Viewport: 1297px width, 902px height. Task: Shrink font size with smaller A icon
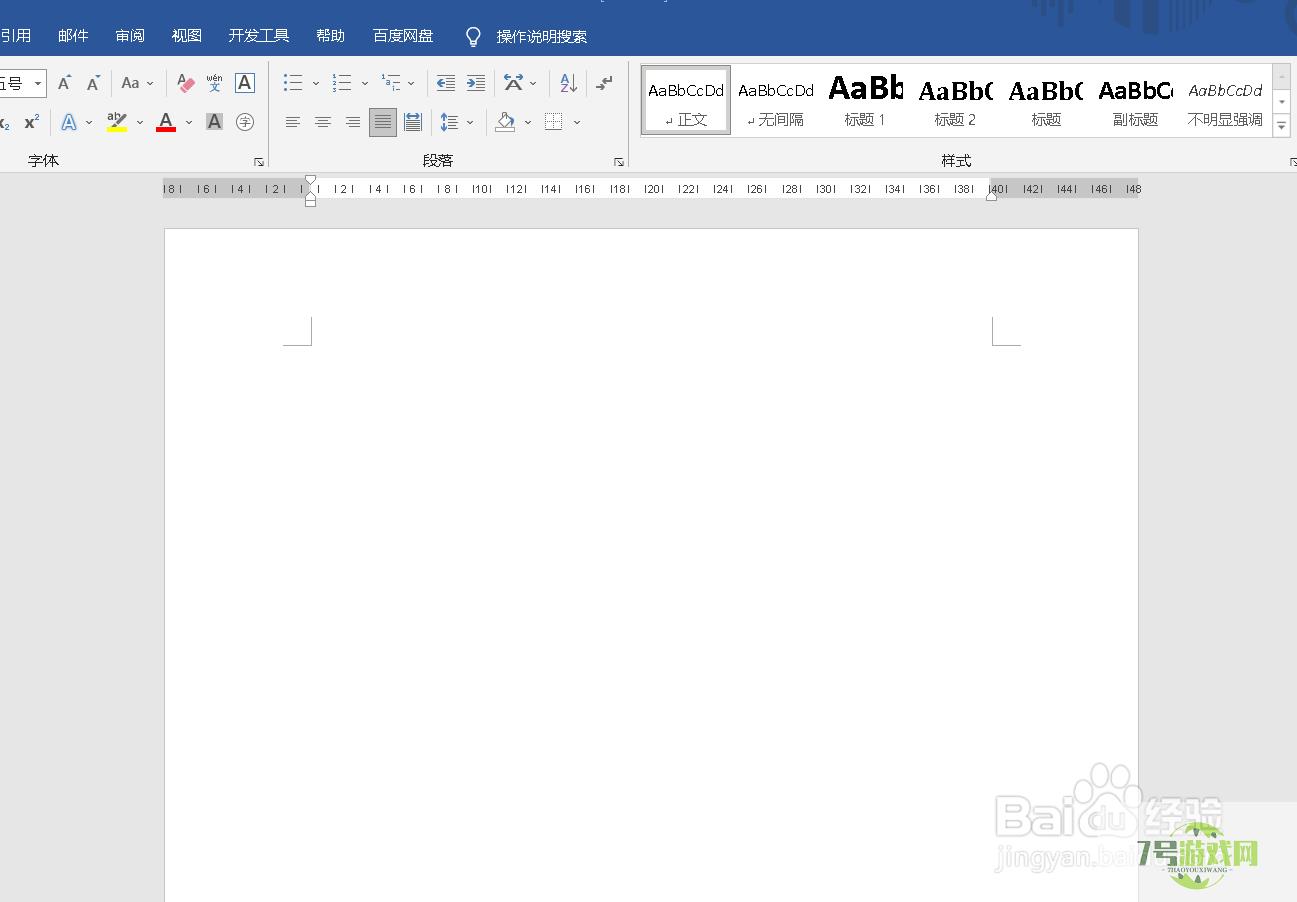pos(93,83)
